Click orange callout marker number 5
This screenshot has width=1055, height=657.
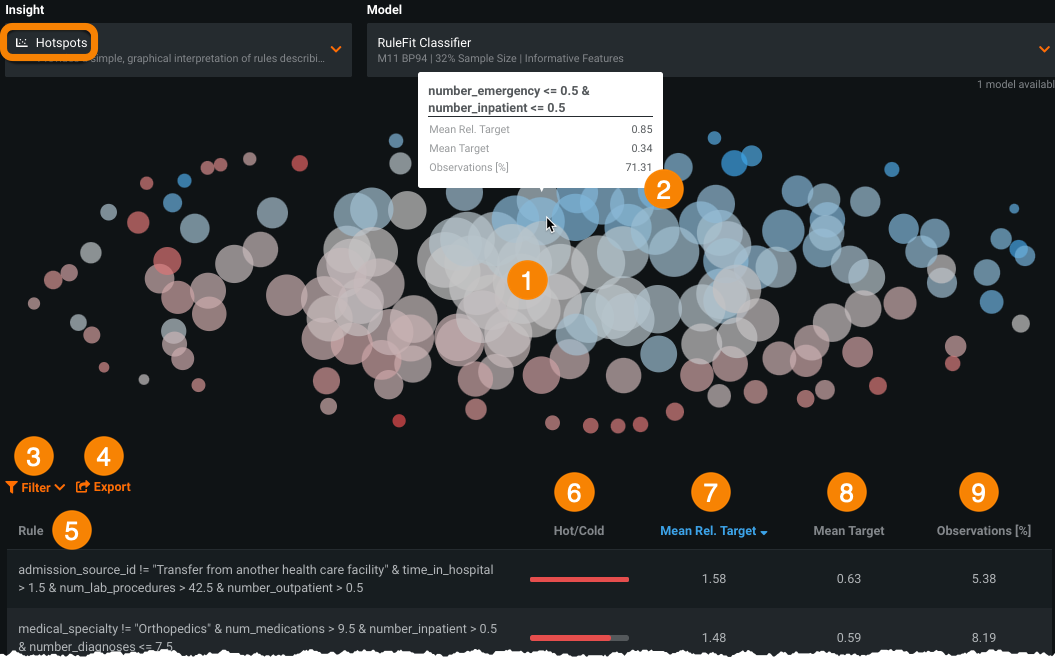click(71, 530)
